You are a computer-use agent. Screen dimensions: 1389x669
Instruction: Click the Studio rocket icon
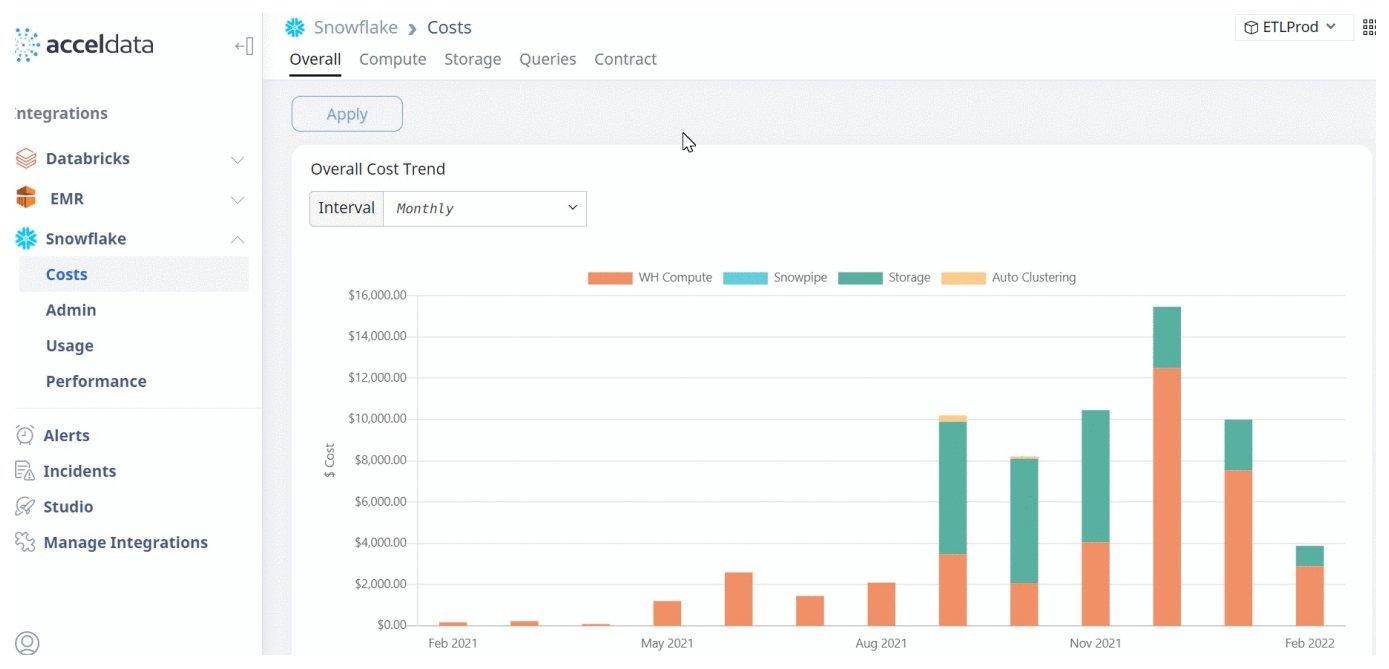click(x=25, y=507)
